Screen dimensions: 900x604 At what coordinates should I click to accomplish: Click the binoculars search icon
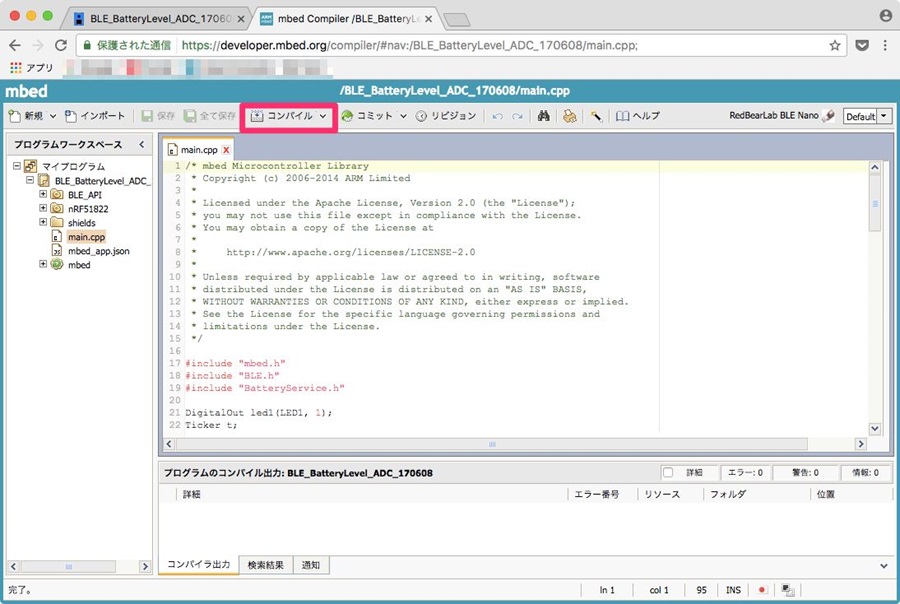point(544,116)
